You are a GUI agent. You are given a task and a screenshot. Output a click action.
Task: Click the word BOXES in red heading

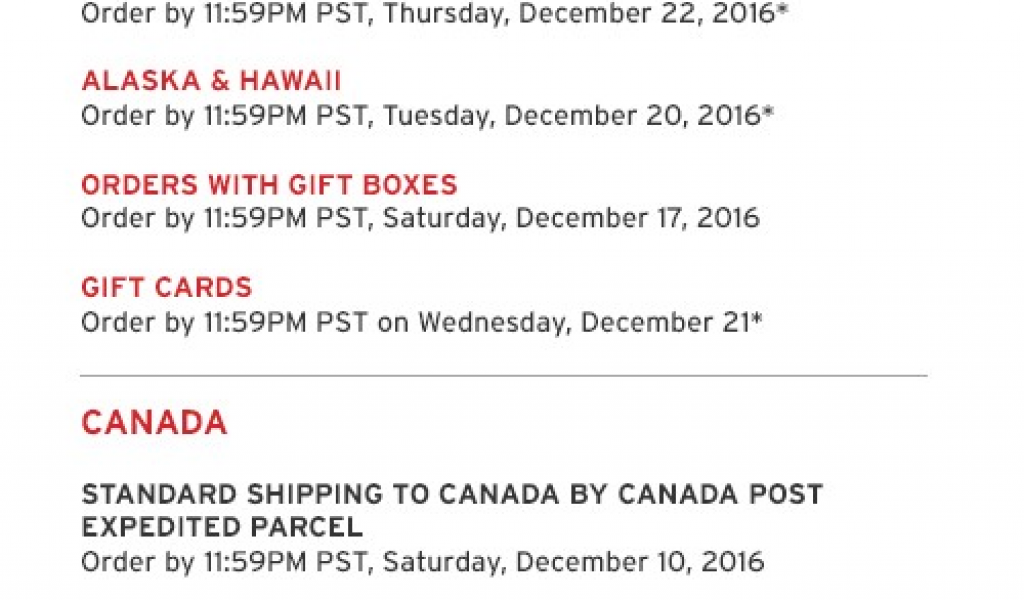coord(409,185)
